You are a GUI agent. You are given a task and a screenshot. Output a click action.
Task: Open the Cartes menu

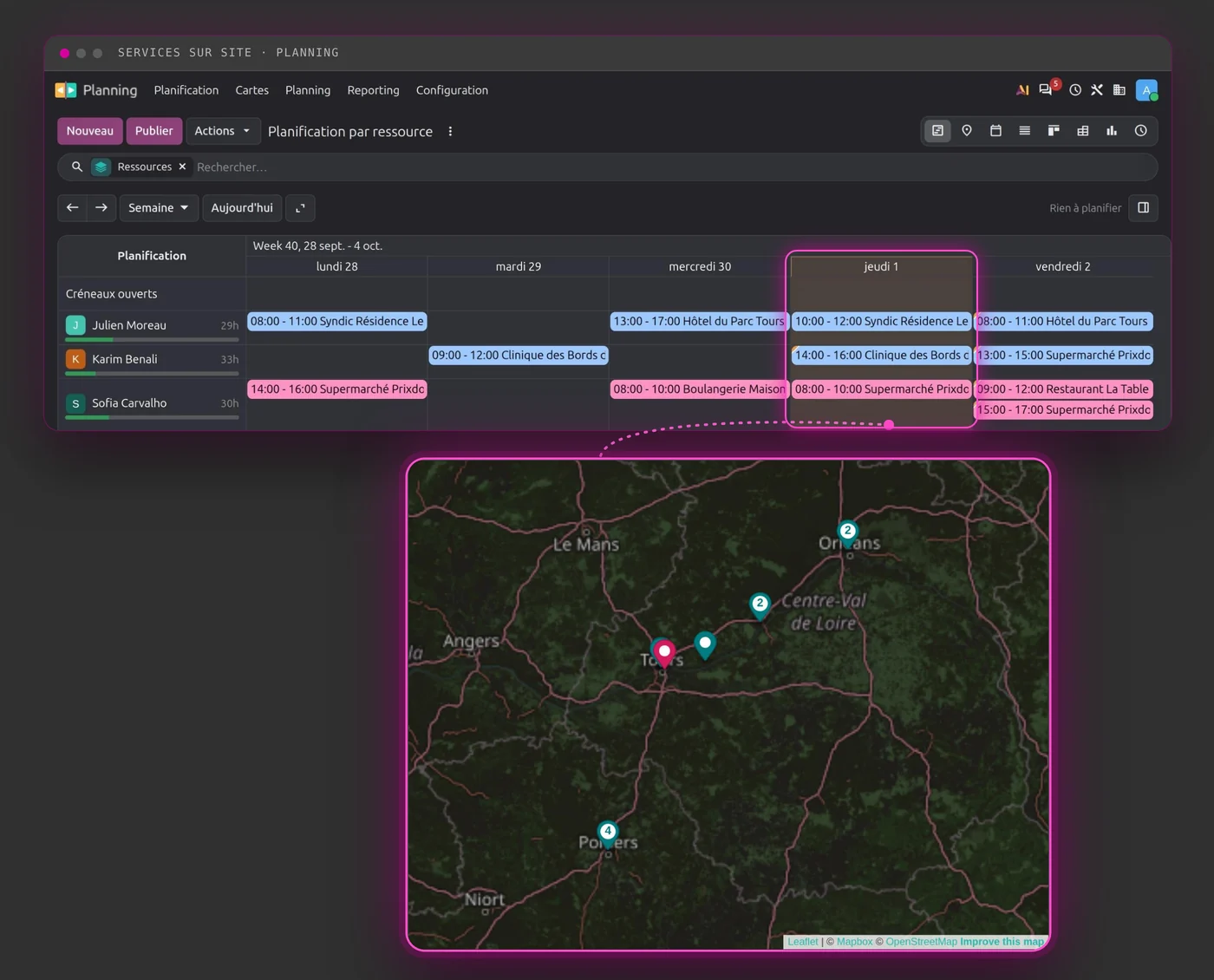(252, 90)
